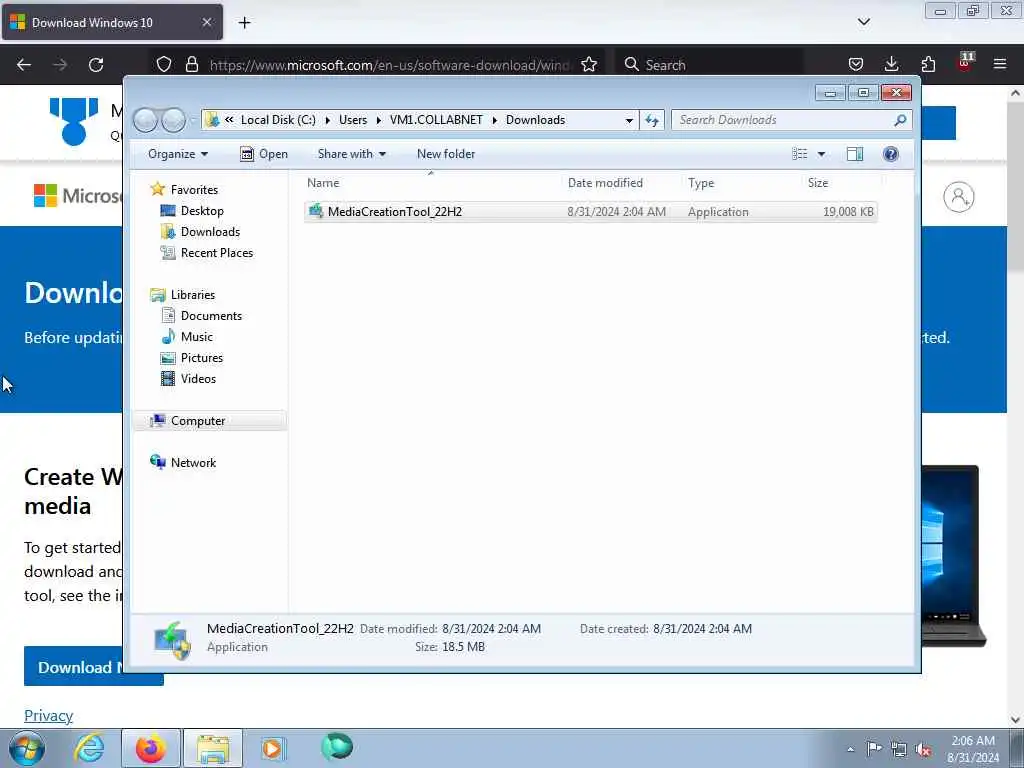Go back in Firefox

[24, 65]
